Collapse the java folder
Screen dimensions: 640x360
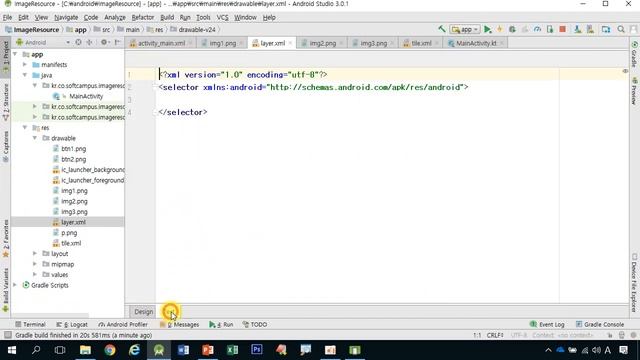click(25, 75)
